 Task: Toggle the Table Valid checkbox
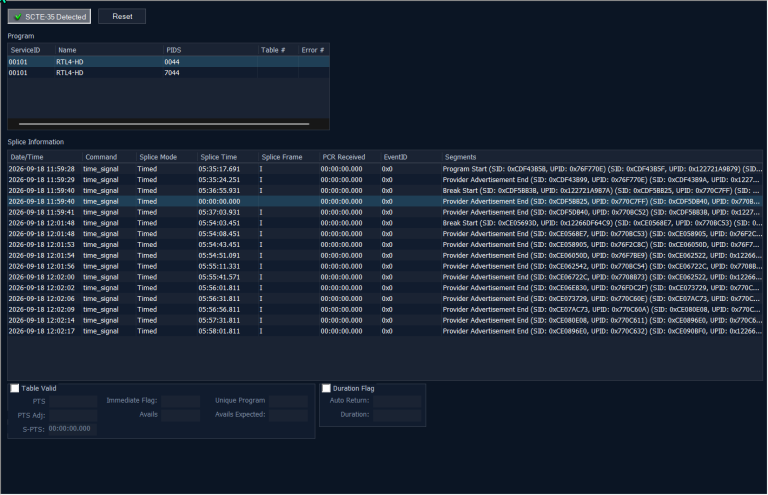[x=15, y=388]
